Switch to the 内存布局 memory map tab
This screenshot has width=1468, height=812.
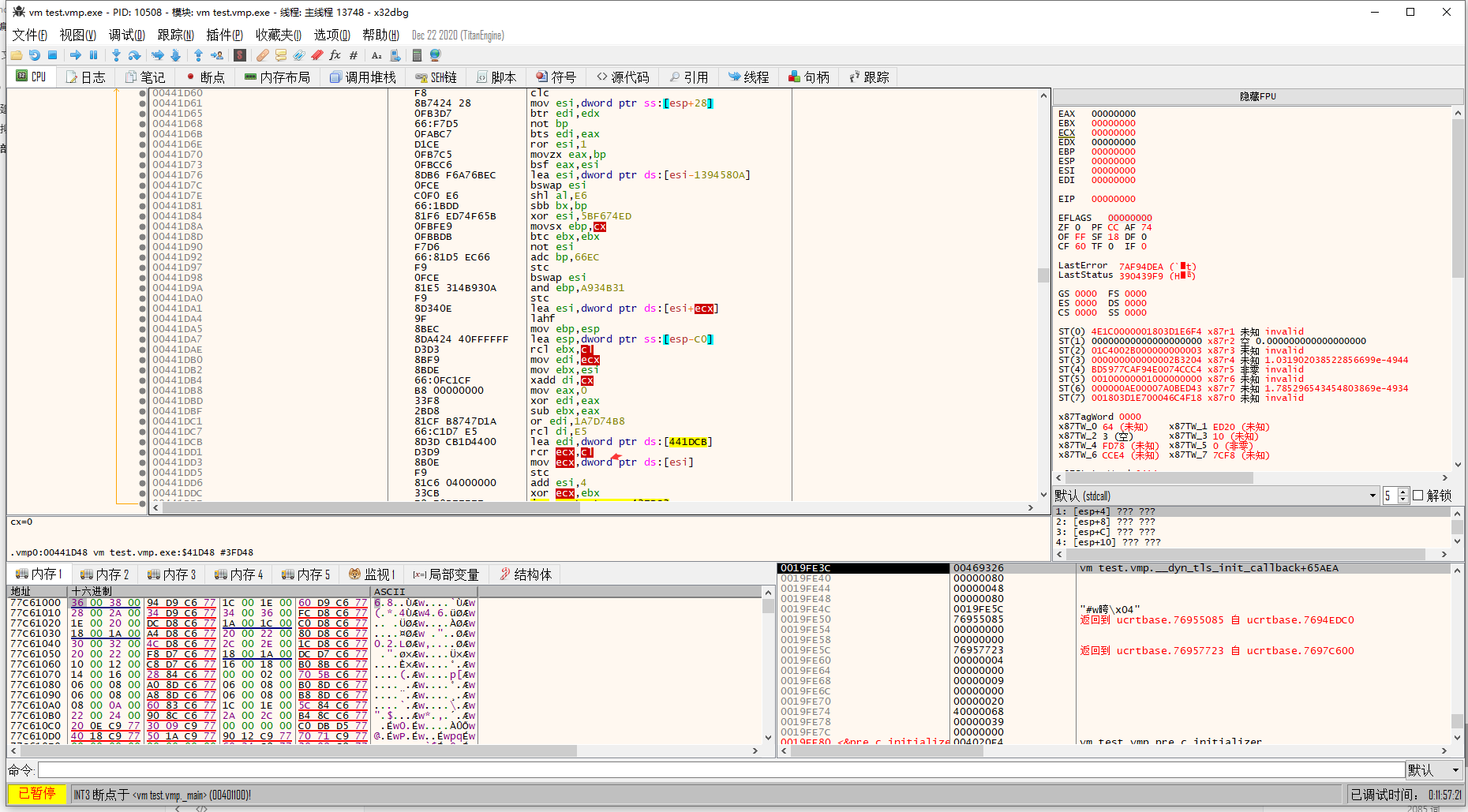[277, 77]
